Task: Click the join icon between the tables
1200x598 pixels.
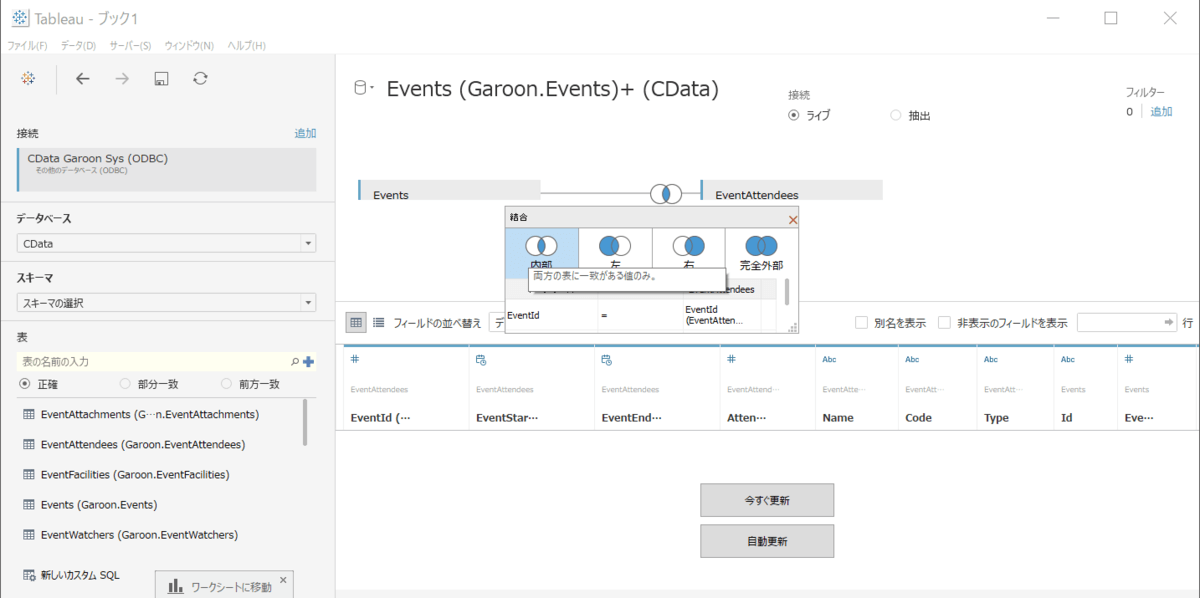Action: pos(666,193)
